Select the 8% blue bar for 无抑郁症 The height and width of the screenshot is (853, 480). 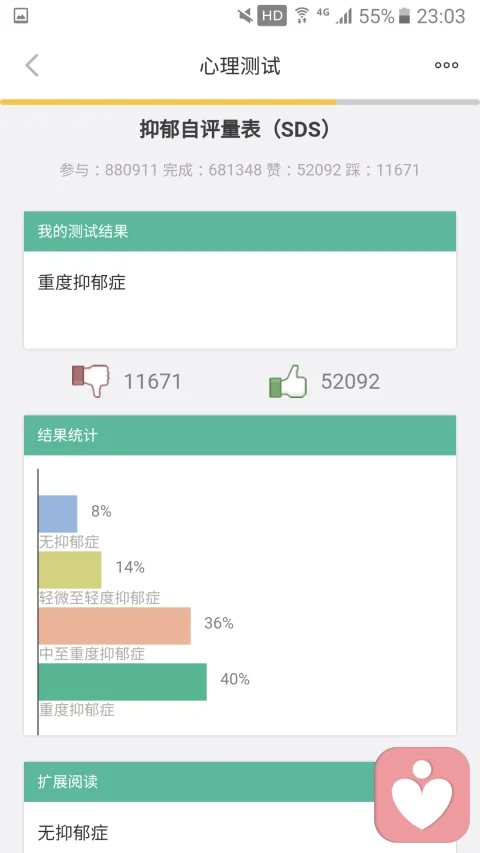(58, 514)
